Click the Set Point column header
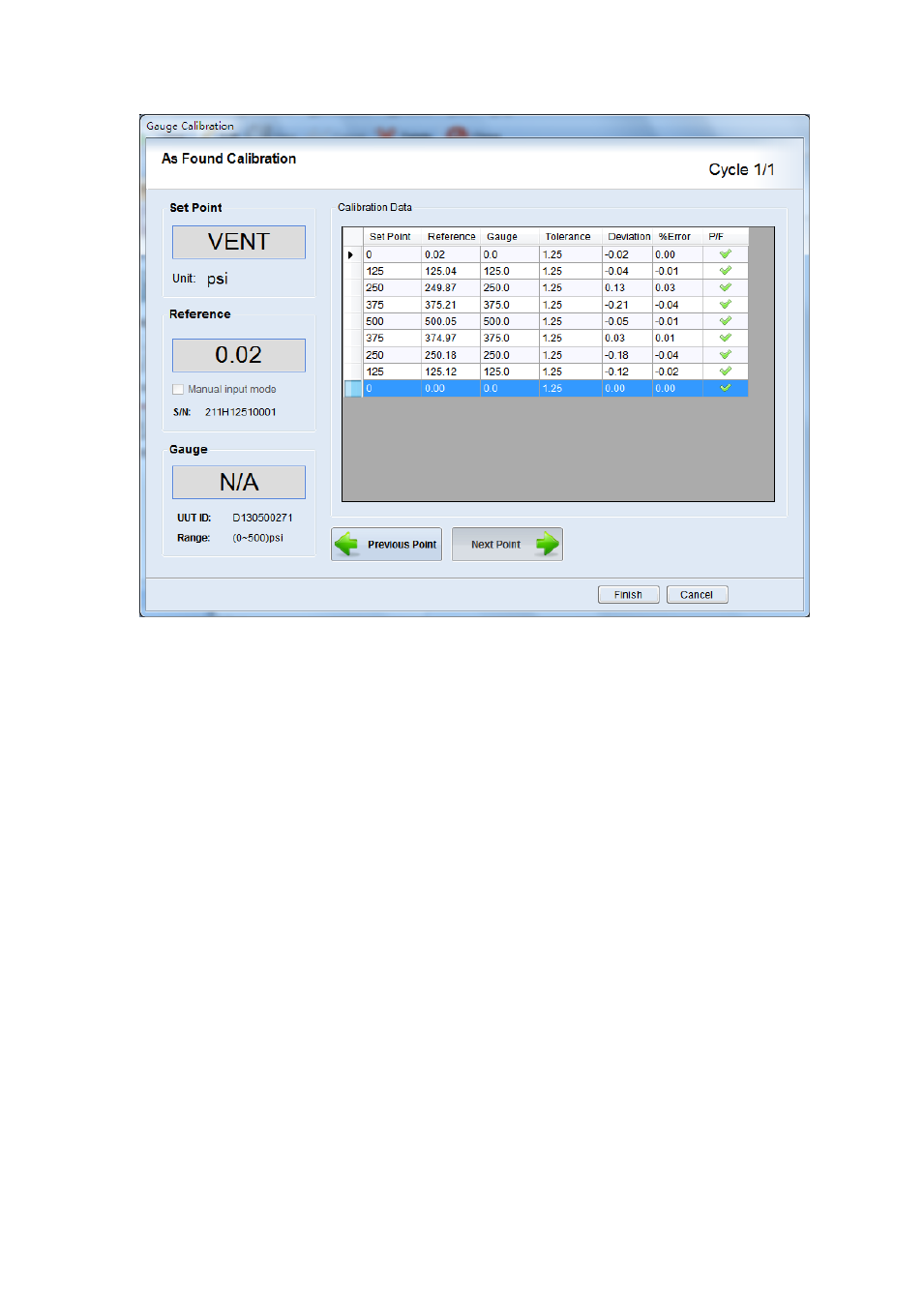The width and height of the screenshot is (924, 1306). tap(391, 236)
